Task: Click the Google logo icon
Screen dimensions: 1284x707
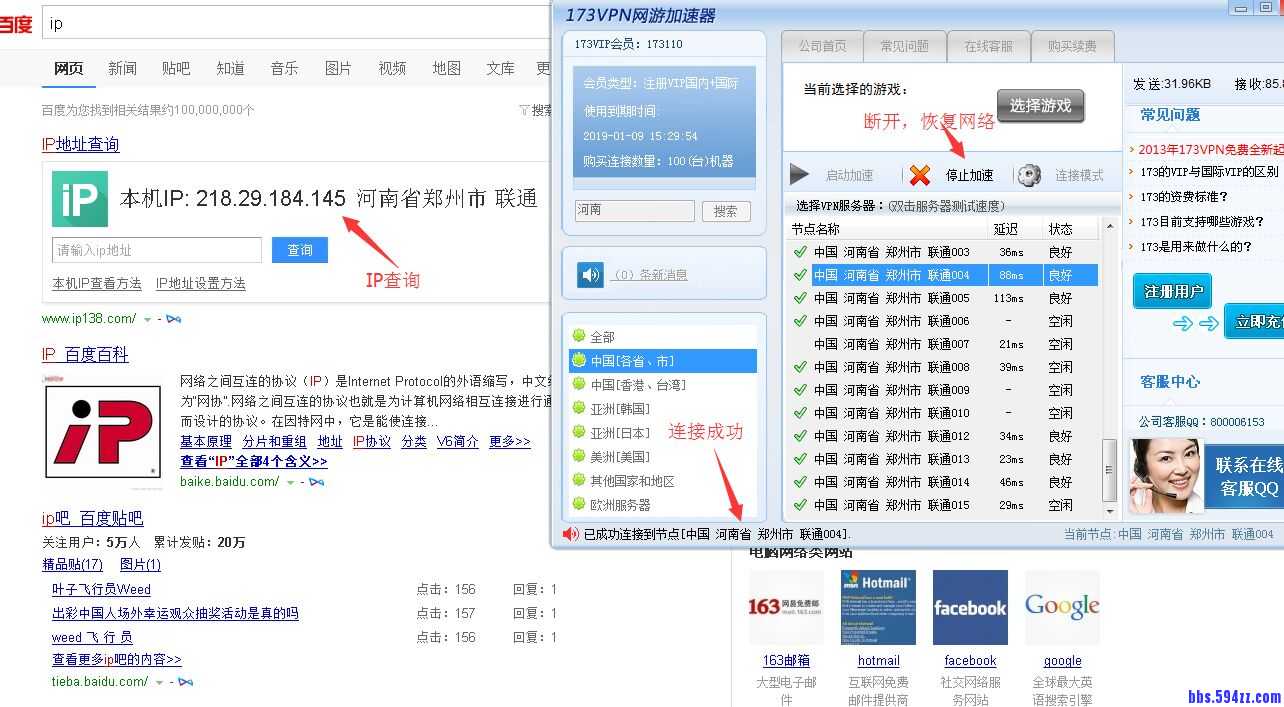Action: coord(1062,607)
